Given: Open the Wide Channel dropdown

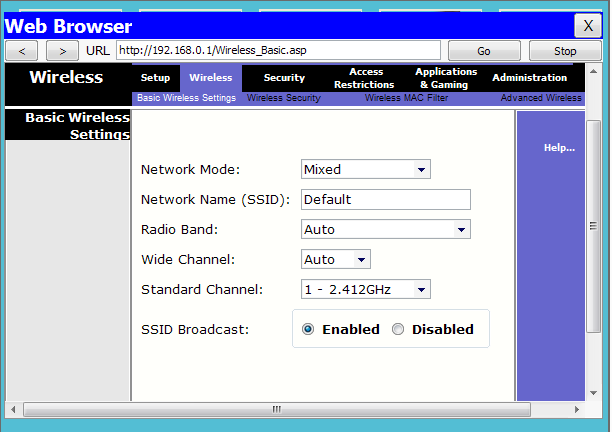Looking at the screenshot, I should click(x=336, y=260).
